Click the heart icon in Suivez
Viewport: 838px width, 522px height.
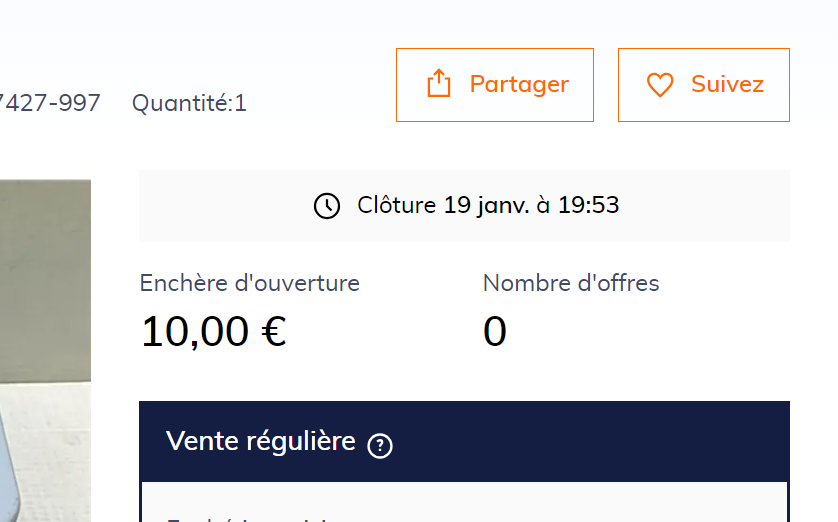click(660, 84)
